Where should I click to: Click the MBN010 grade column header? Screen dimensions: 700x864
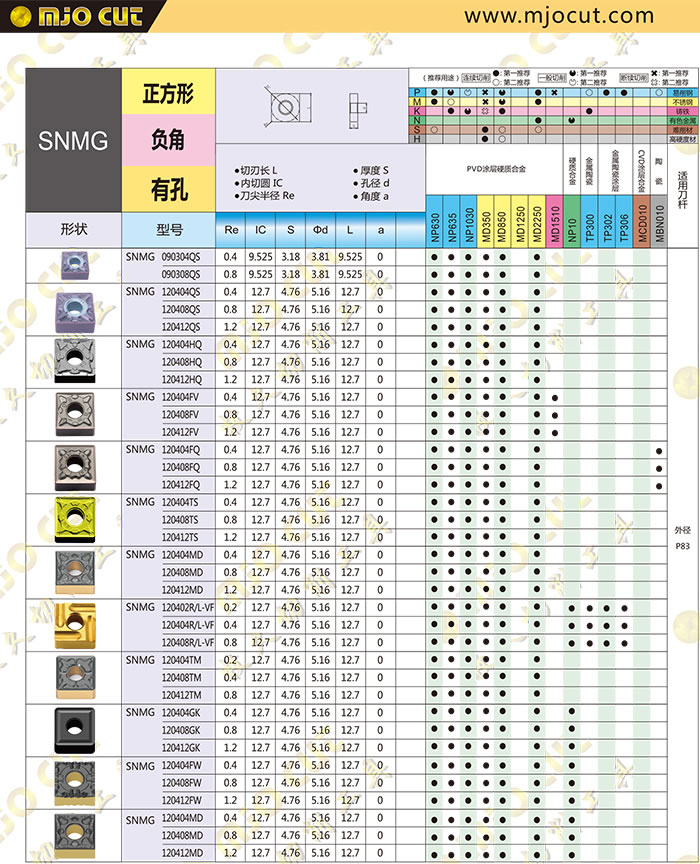click(659, 222)
